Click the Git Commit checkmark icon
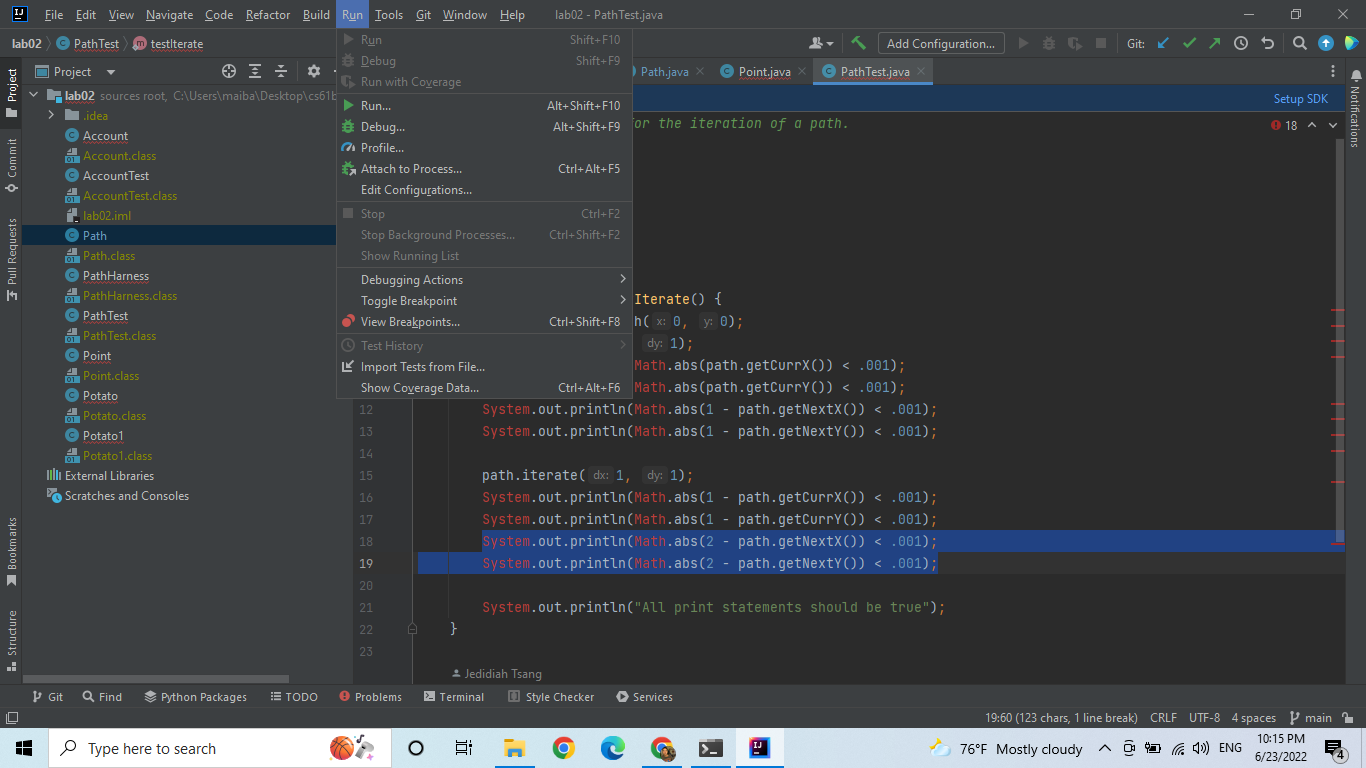Viewport: 1366px width, 768px height. 1189,43
